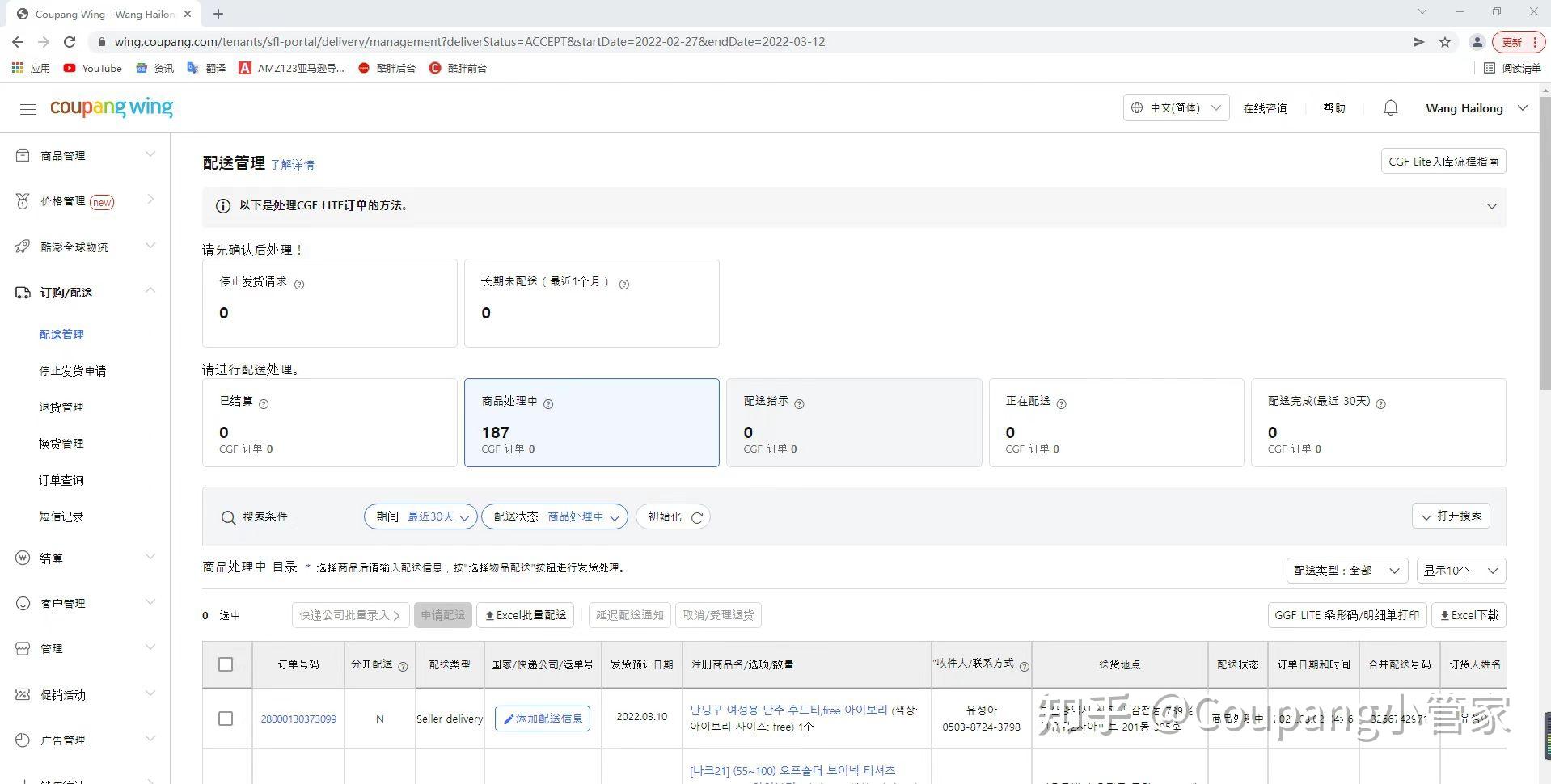Click help icon next to 正在配送
Screen dimensions: 1551x784
point(1061,404)
